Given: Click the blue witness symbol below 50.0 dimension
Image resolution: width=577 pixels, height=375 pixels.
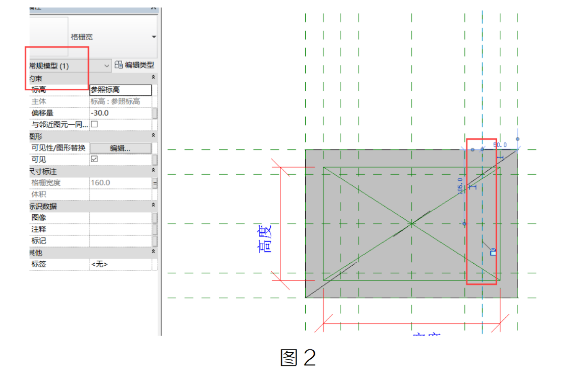Looking at the screenshot, I should [x=500, y=158].
